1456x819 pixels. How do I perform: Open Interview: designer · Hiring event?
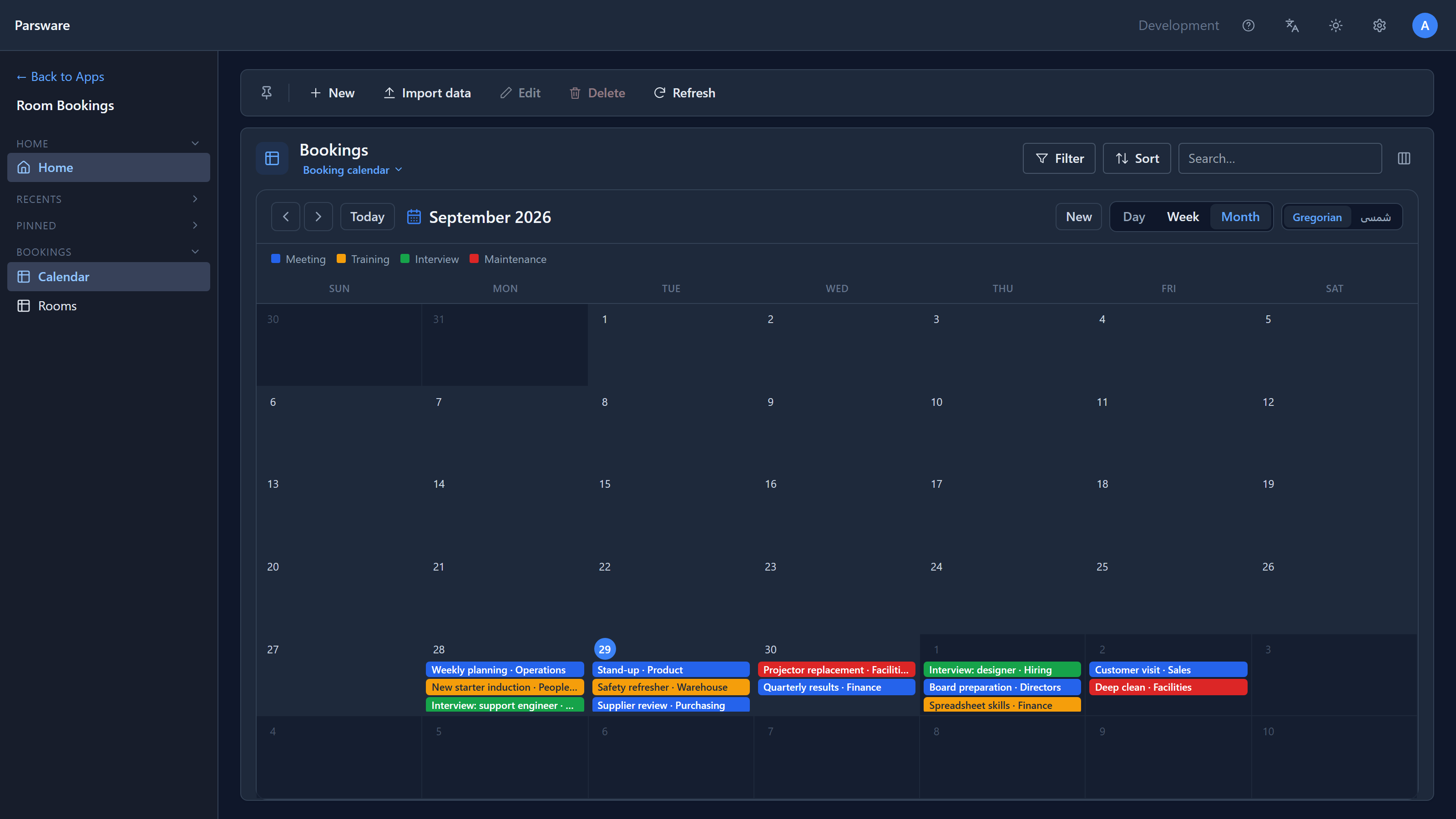pos(1002,670)
